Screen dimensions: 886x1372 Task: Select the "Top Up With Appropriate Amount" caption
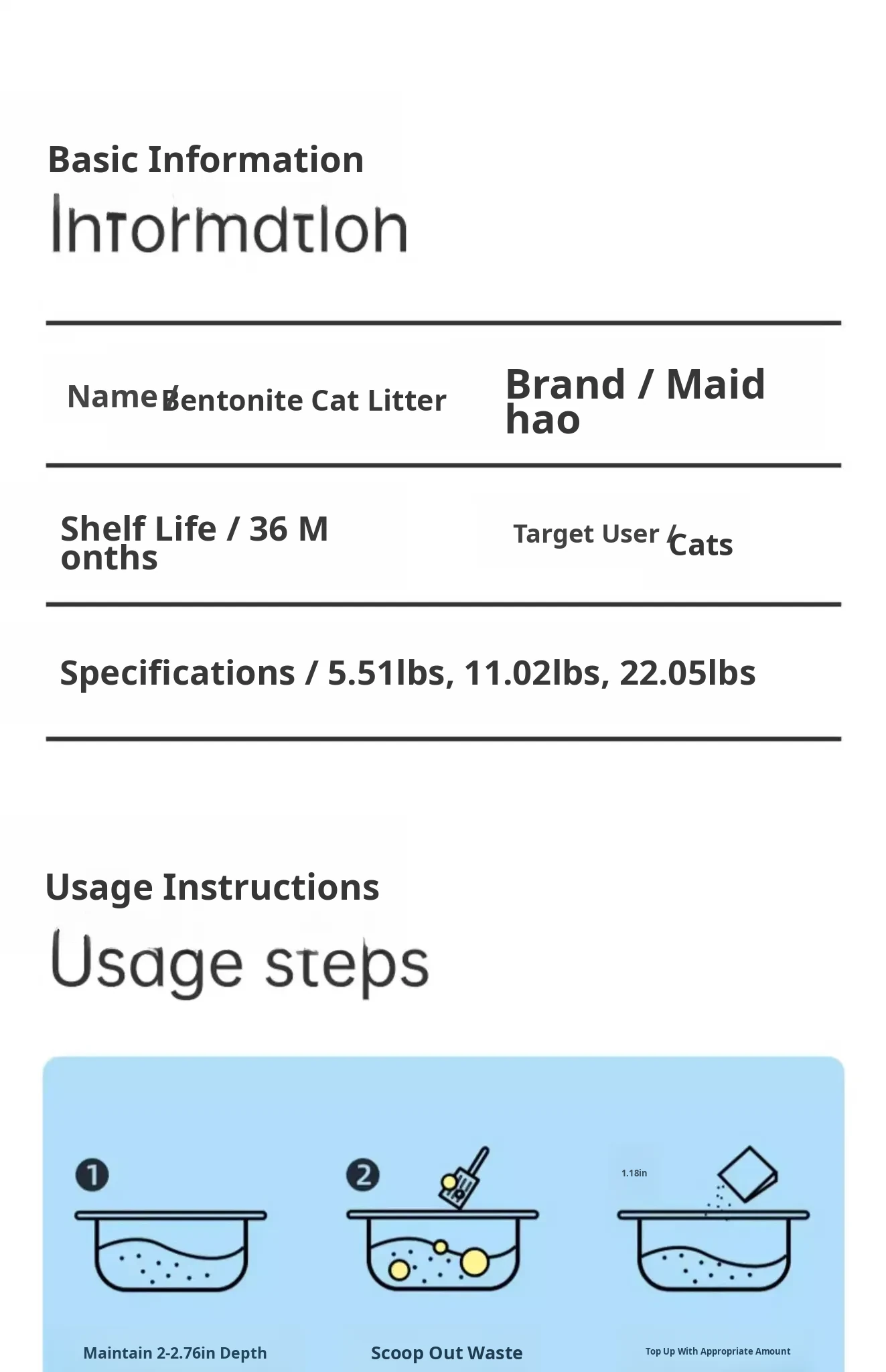point(718,1351)
